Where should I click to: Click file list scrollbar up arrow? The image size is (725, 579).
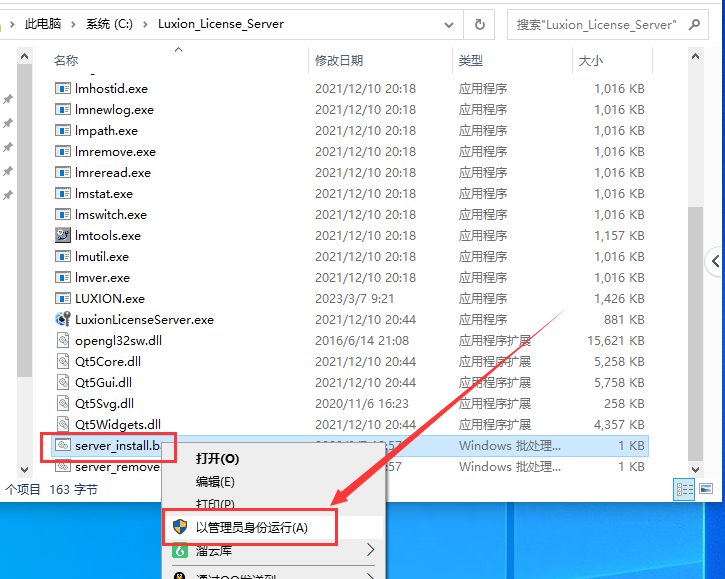point(695,56)
